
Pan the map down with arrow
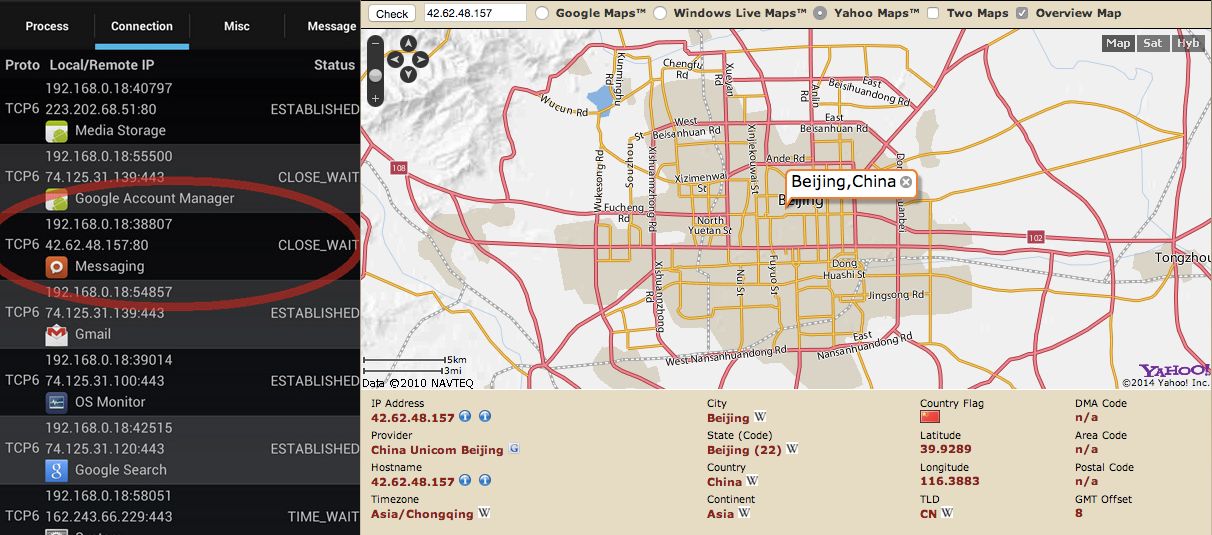[407, 74]
